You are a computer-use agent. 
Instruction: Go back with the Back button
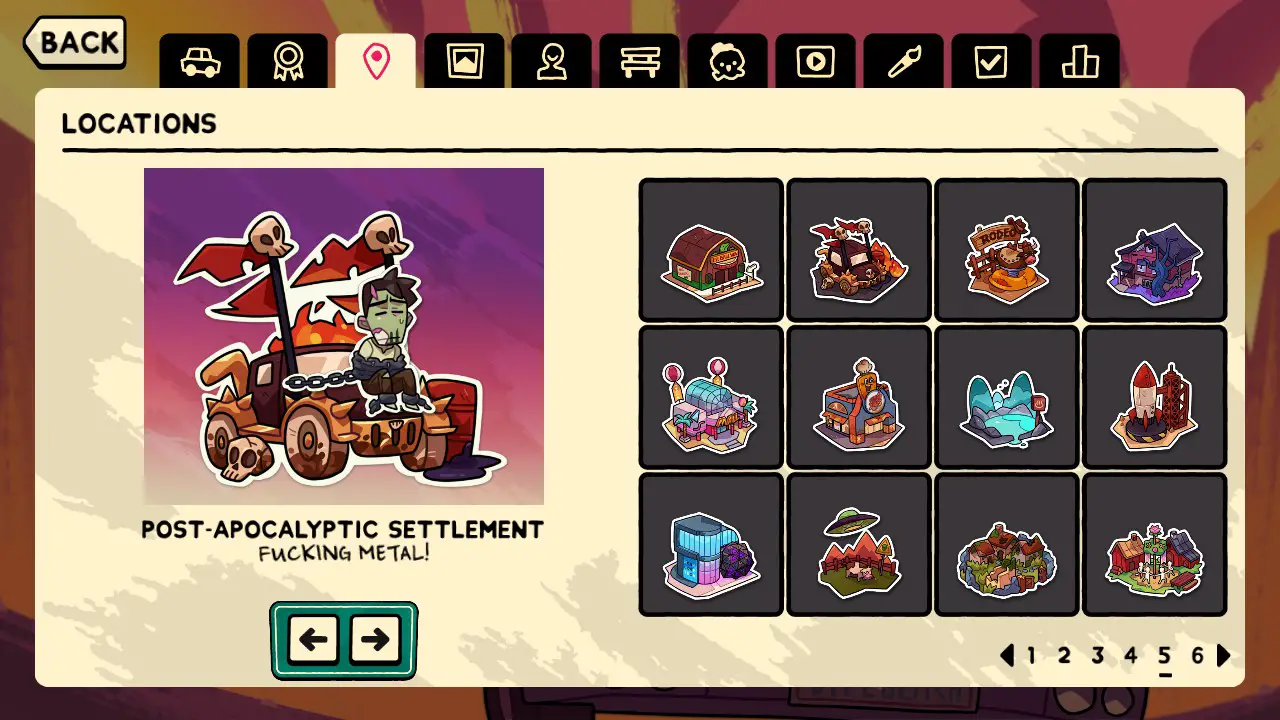75,42
